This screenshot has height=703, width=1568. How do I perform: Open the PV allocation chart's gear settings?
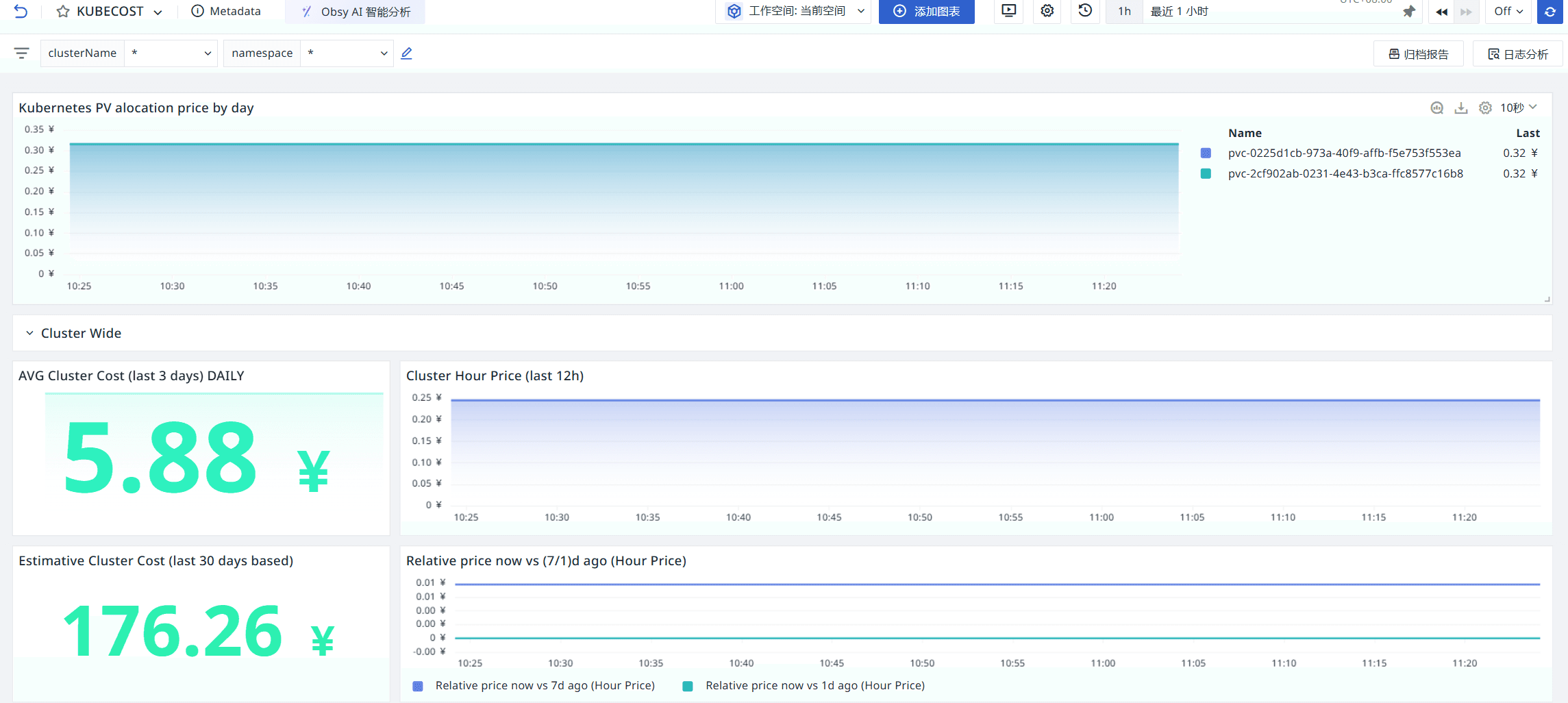pos(1485,108)
